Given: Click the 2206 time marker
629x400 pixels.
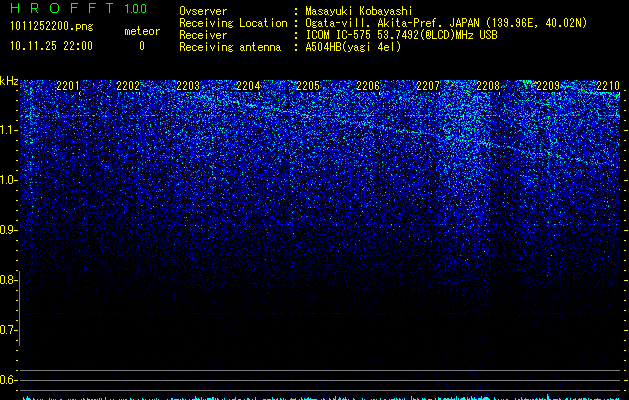Looking at the screenshot, I should click(x=368, y=86).
